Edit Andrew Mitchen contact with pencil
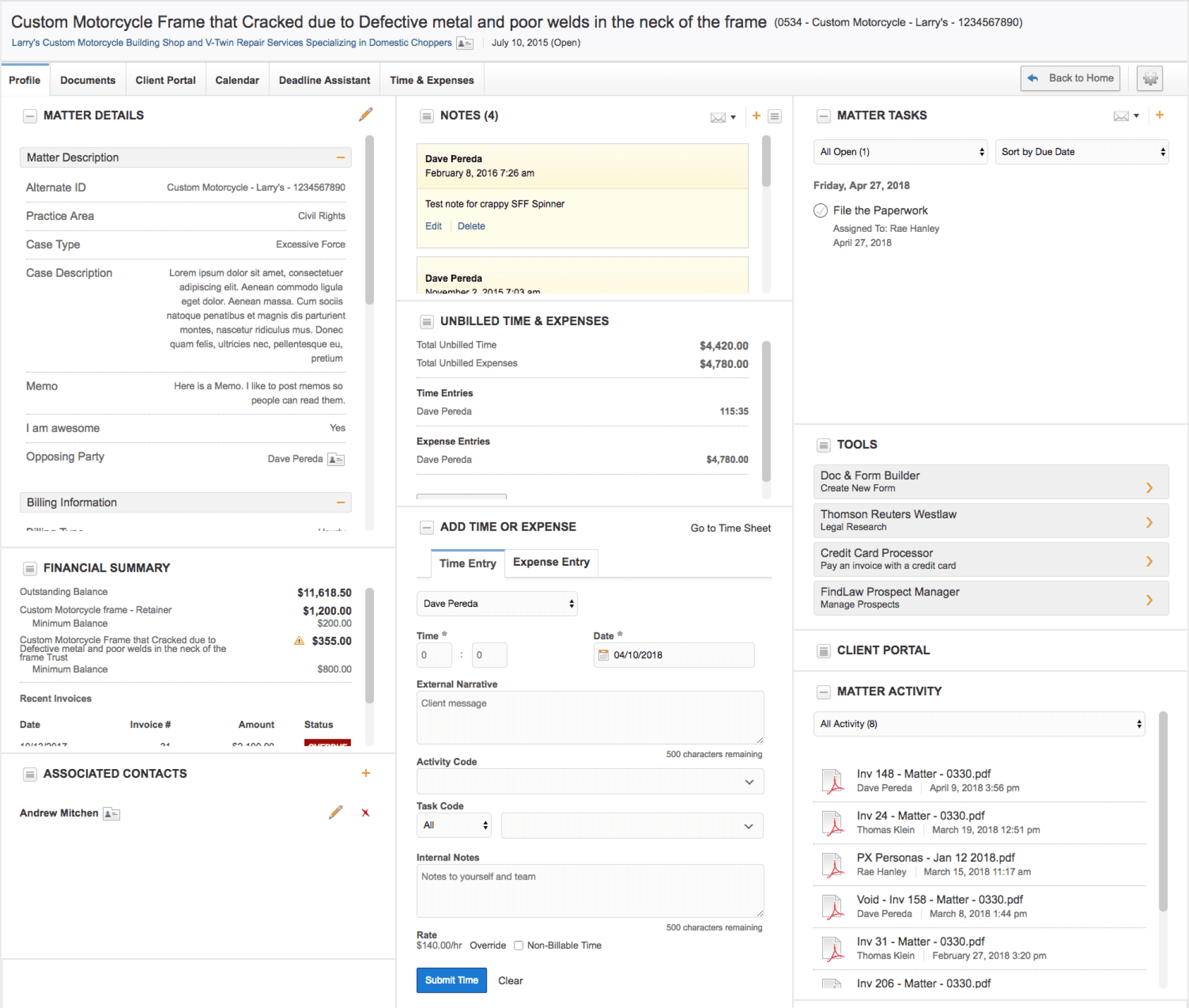This screenshot has width=1189, height=1008. click(336, 812)
